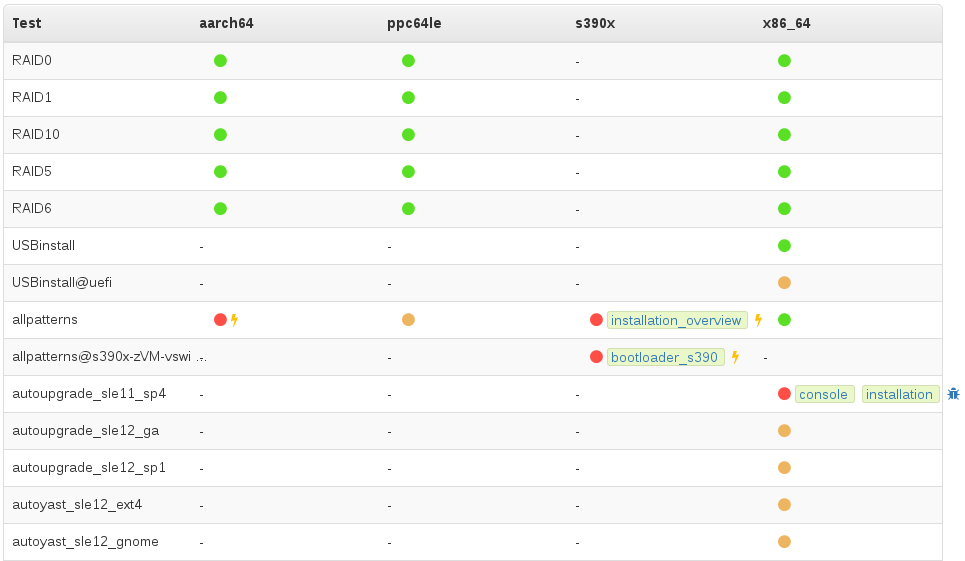Open RAID10 ppc64le green status dot
965x561 pixels.
(x=408, y=135)
